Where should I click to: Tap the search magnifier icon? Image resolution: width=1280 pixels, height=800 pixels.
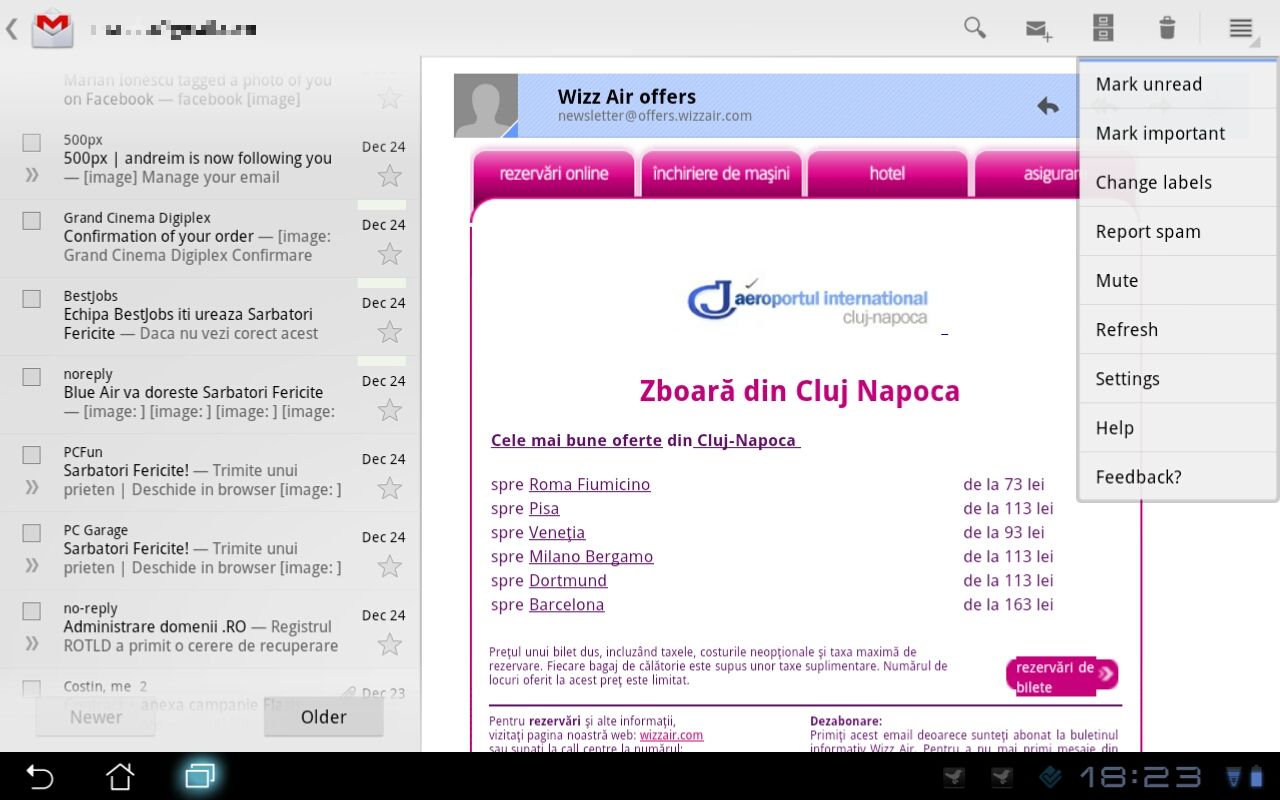[x=975, y=28]
